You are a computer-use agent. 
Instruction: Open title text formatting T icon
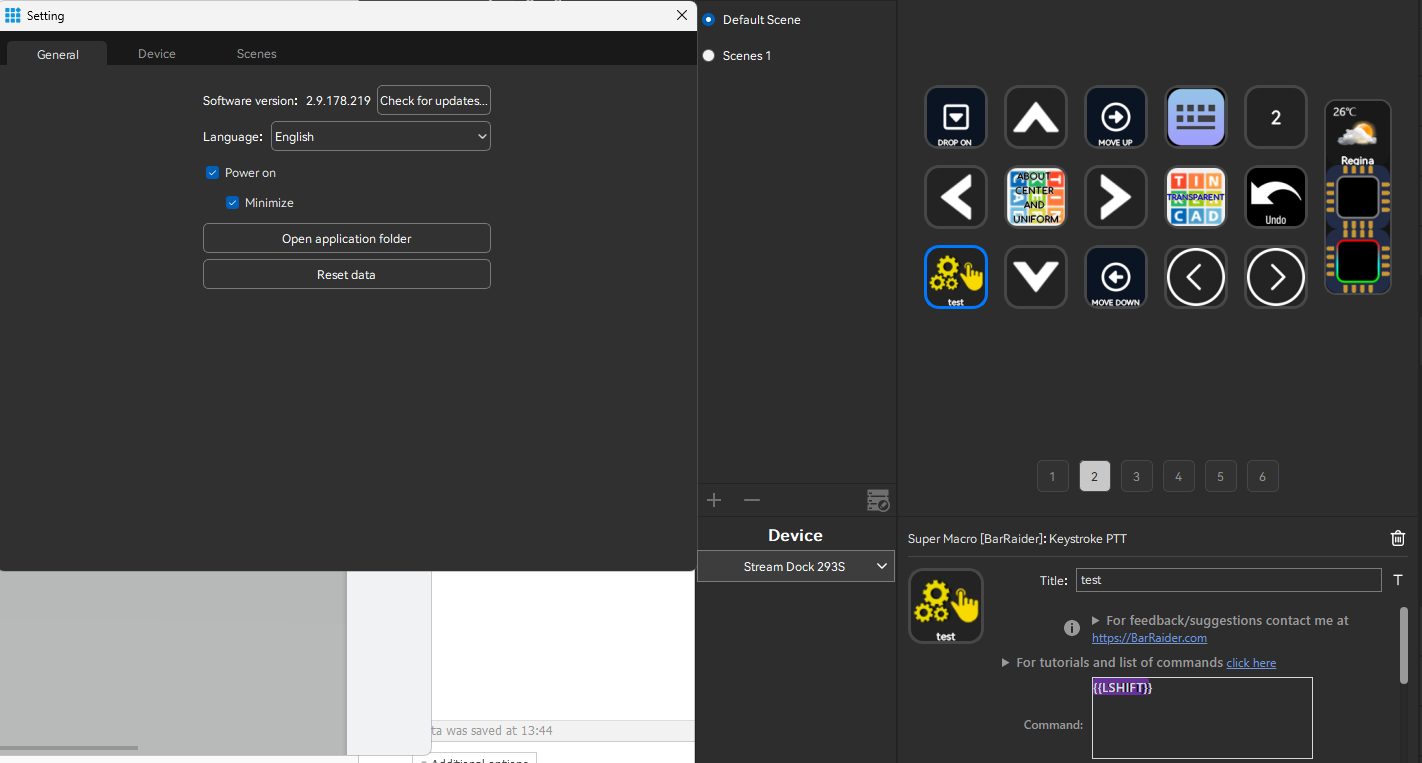[x=1398, y=580]
